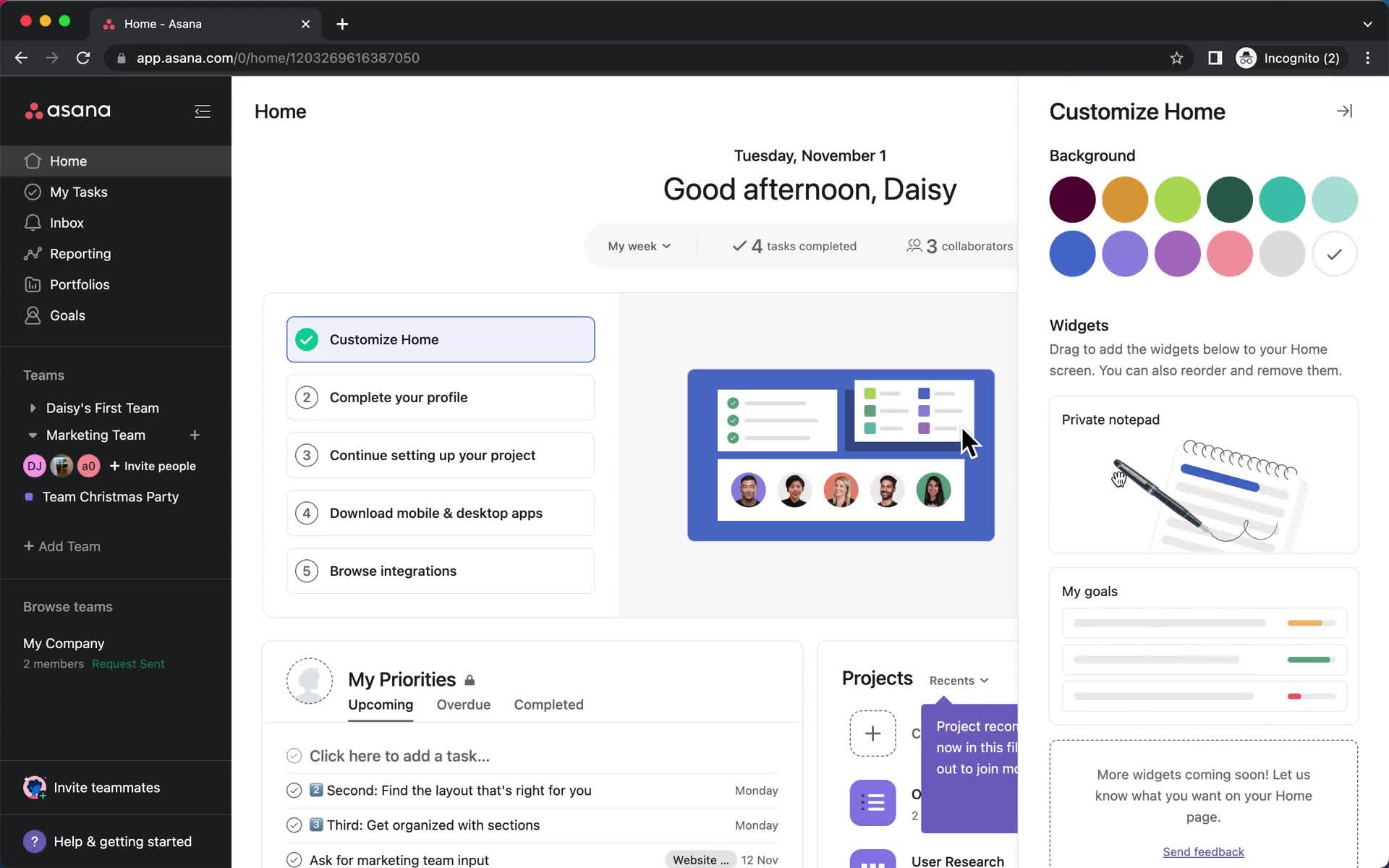The width and height of the screenshot is (1389, 868).
Task: Click the Send feedback link
Action: click(1204, 851)
